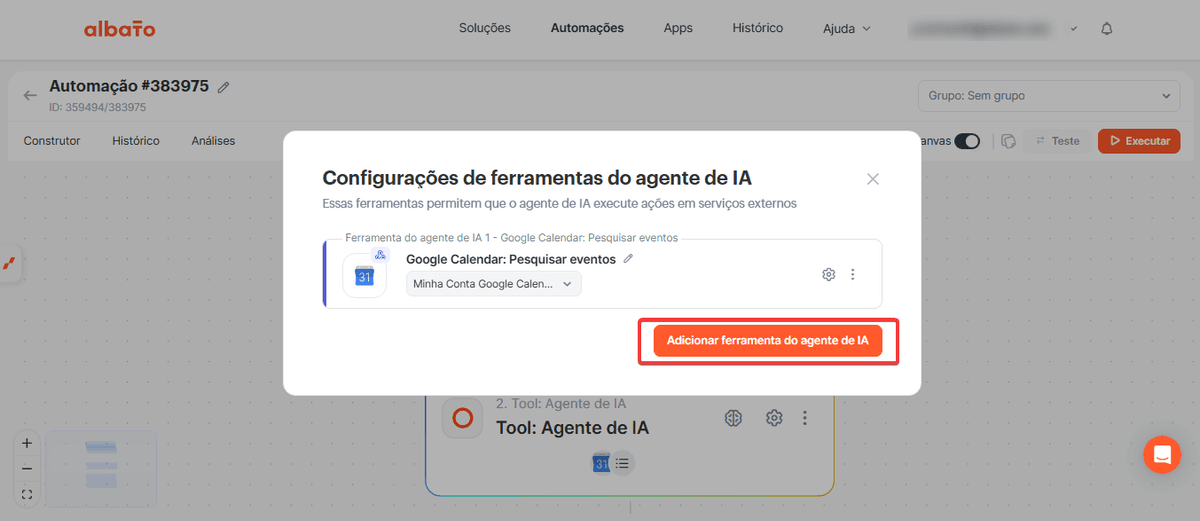Click the ID: 359494/383975 text
The width and height of the screenshot is (1200, 521).
coord(98,107)
